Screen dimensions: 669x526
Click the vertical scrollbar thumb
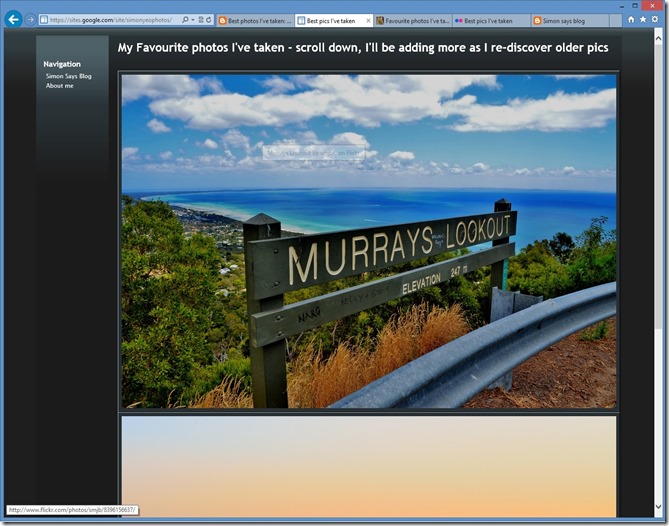point(658,186)
